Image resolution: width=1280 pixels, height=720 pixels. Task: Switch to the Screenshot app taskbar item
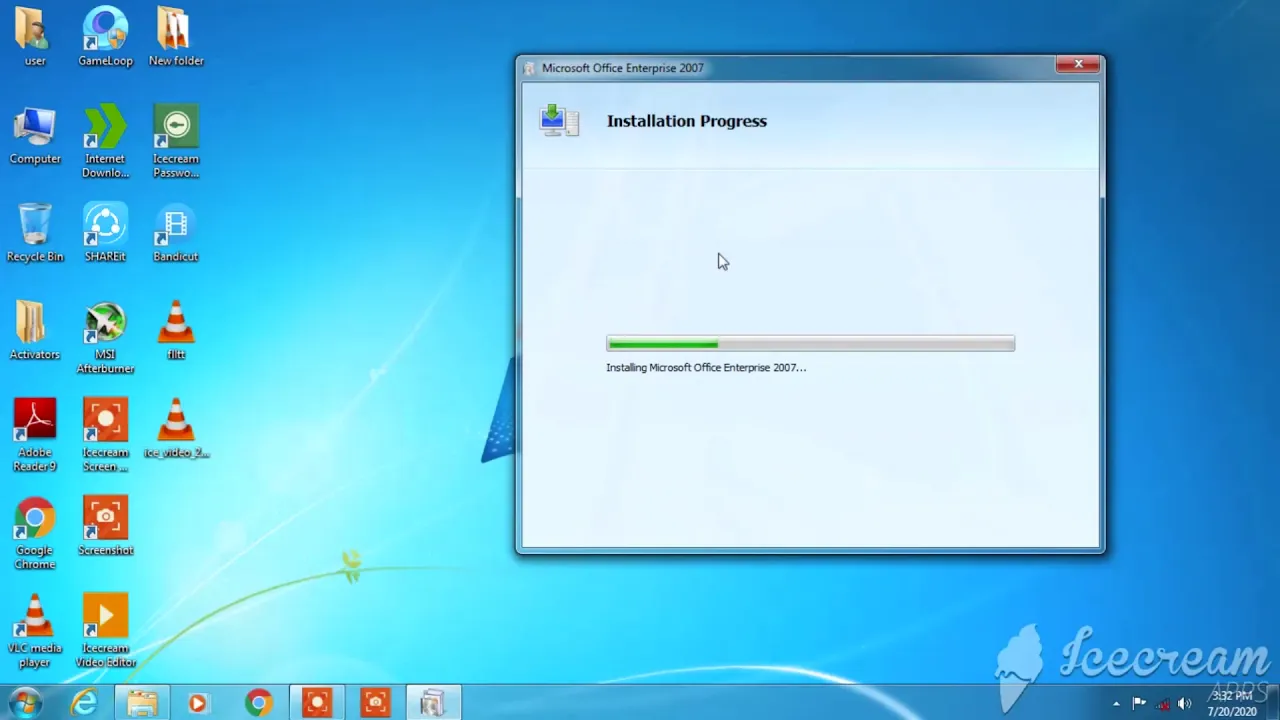pos(375,703)
